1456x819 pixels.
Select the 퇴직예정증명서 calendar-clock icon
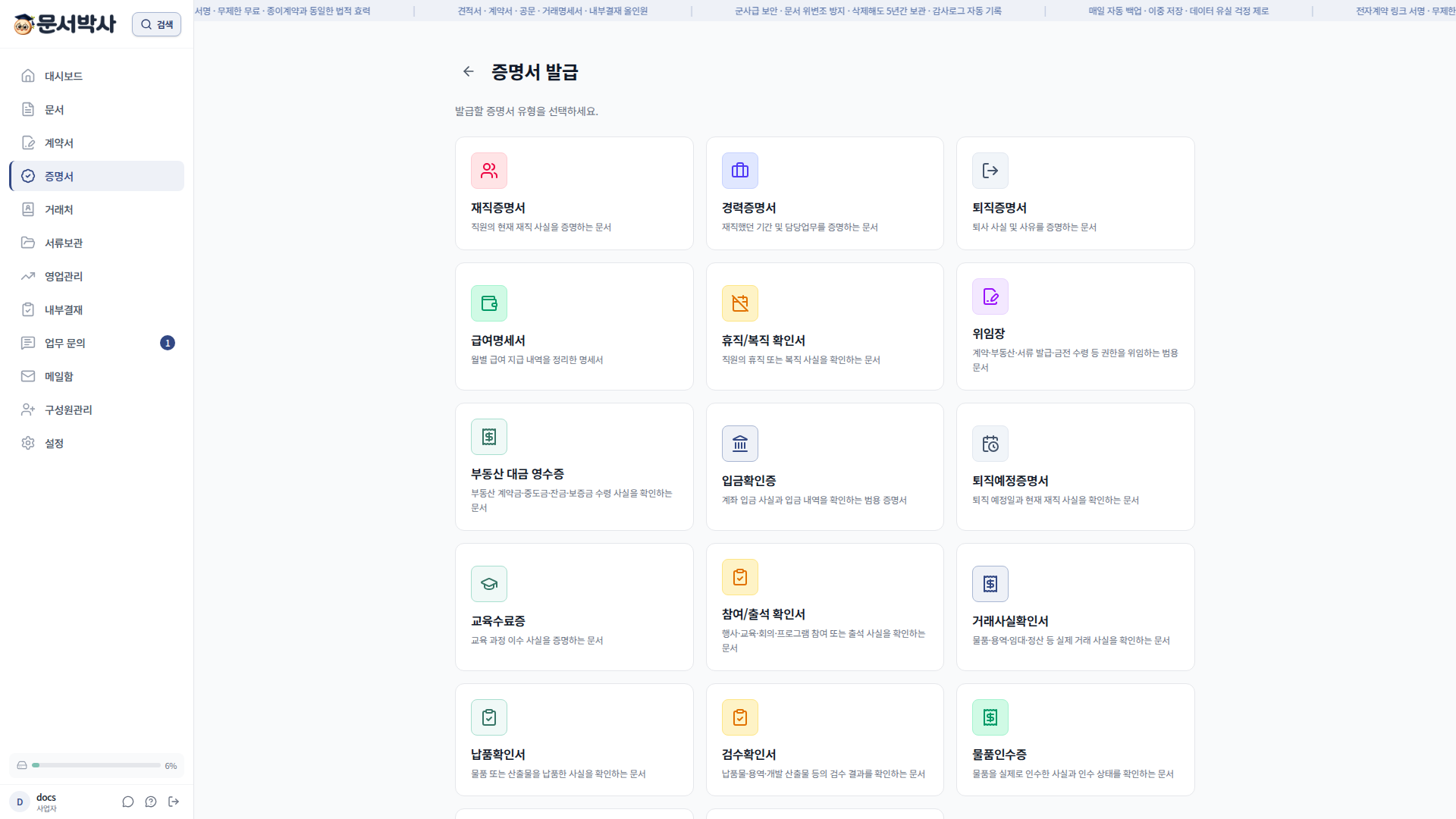[990, 444]
